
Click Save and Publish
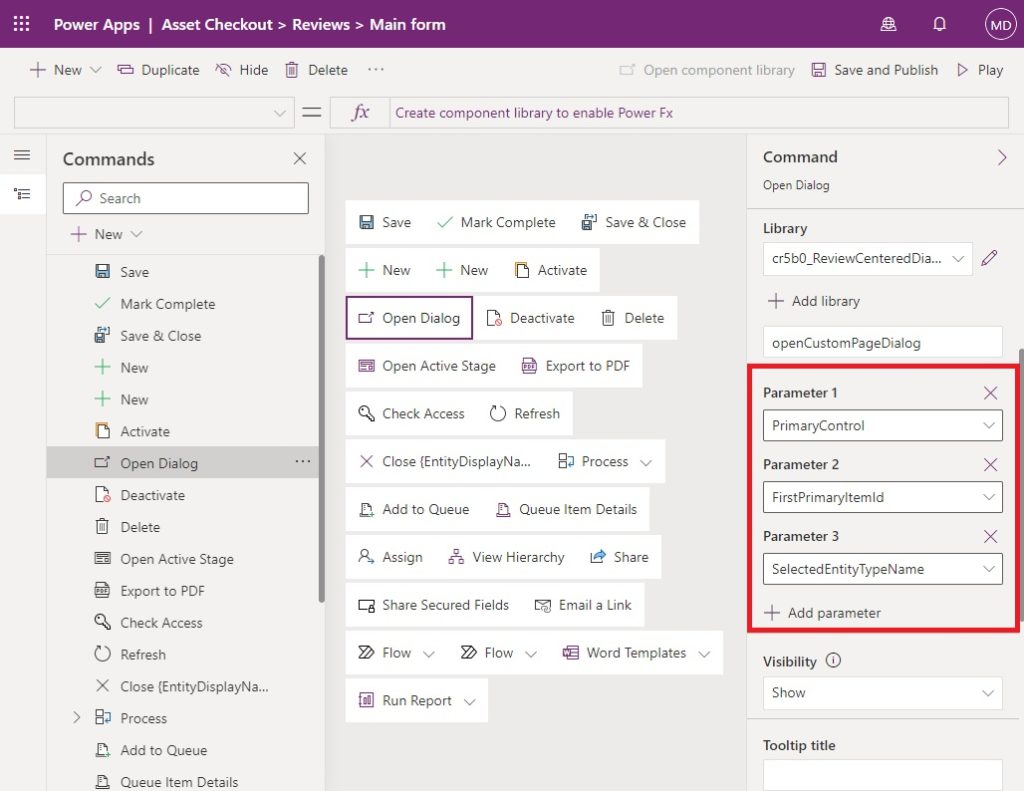pyautogui.click(x=875, y=70)
